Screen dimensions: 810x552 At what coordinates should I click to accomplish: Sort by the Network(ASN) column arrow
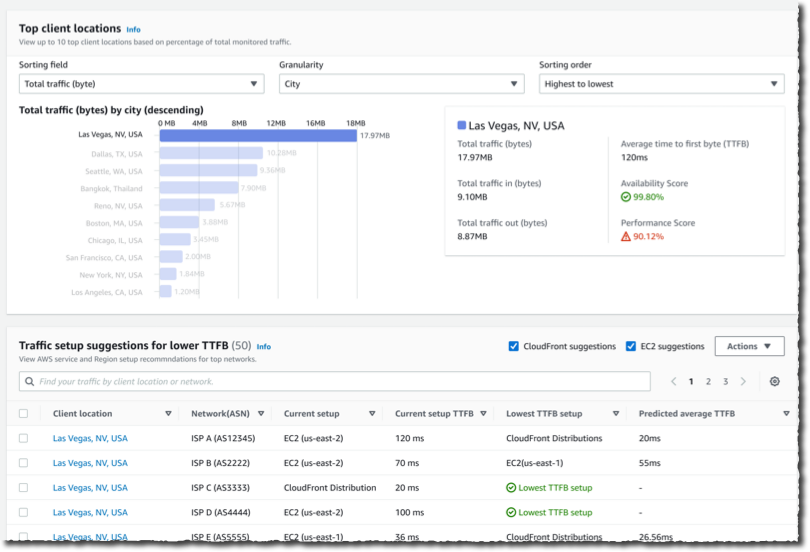pos(261,414)
